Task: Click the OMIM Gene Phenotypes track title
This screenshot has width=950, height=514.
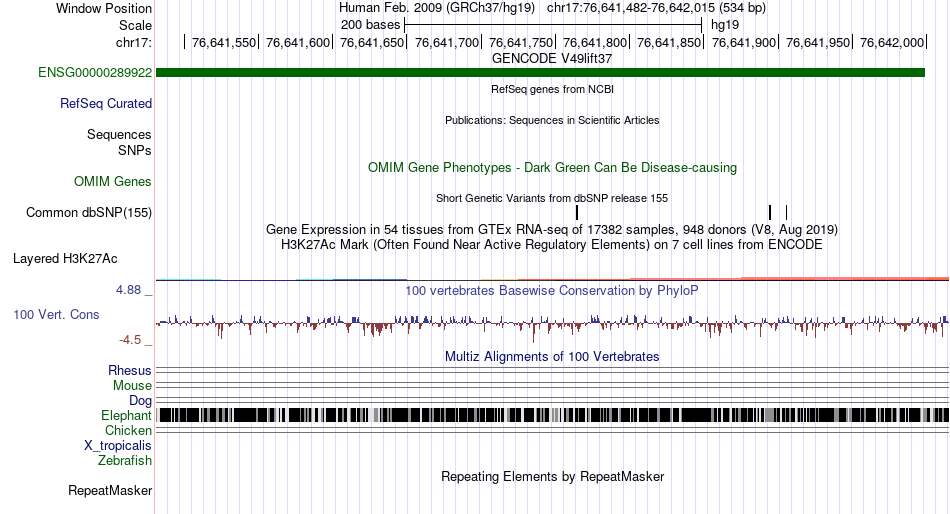Action: [x=552, y=167]
